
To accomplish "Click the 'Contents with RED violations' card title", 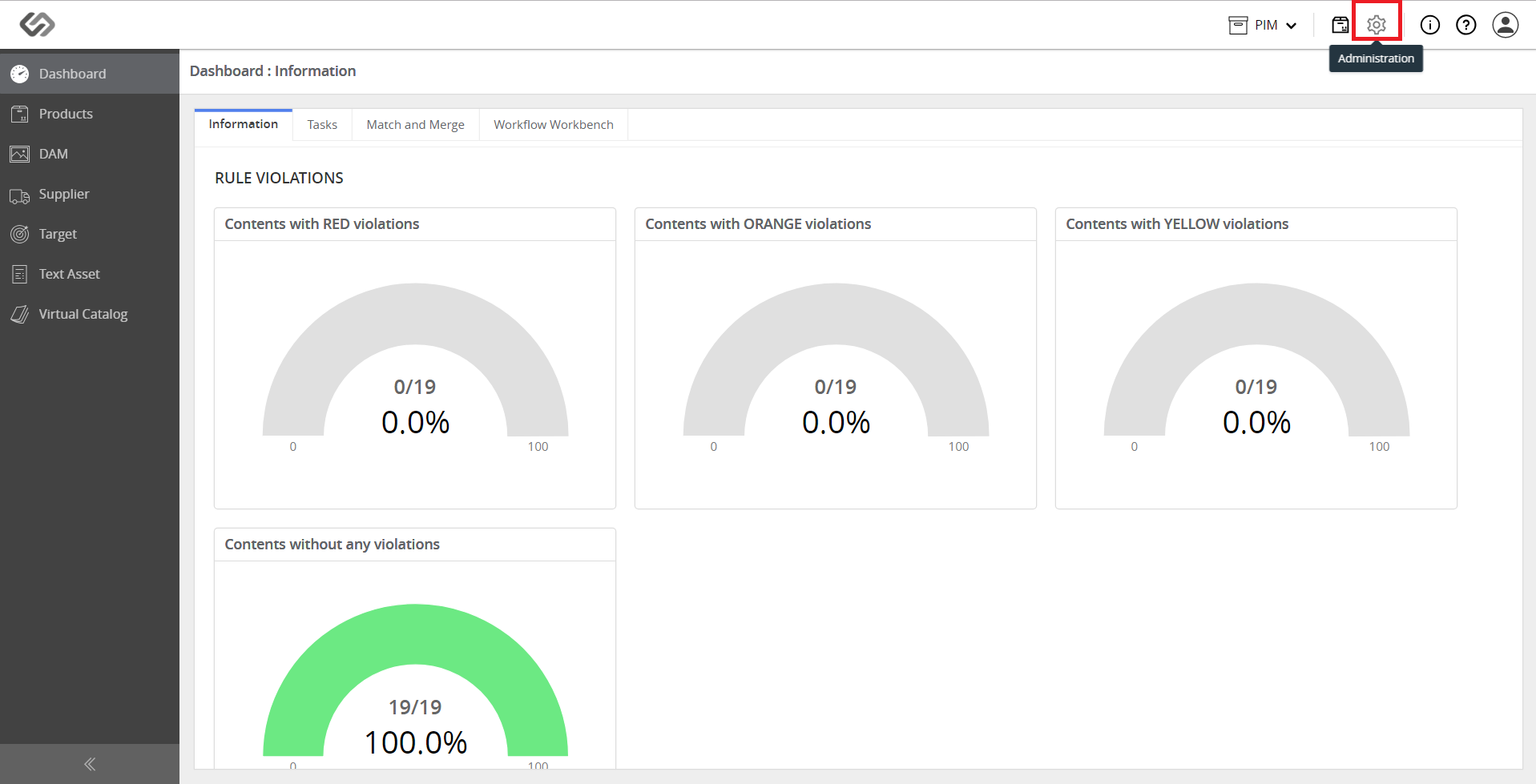I will (322, 224).
